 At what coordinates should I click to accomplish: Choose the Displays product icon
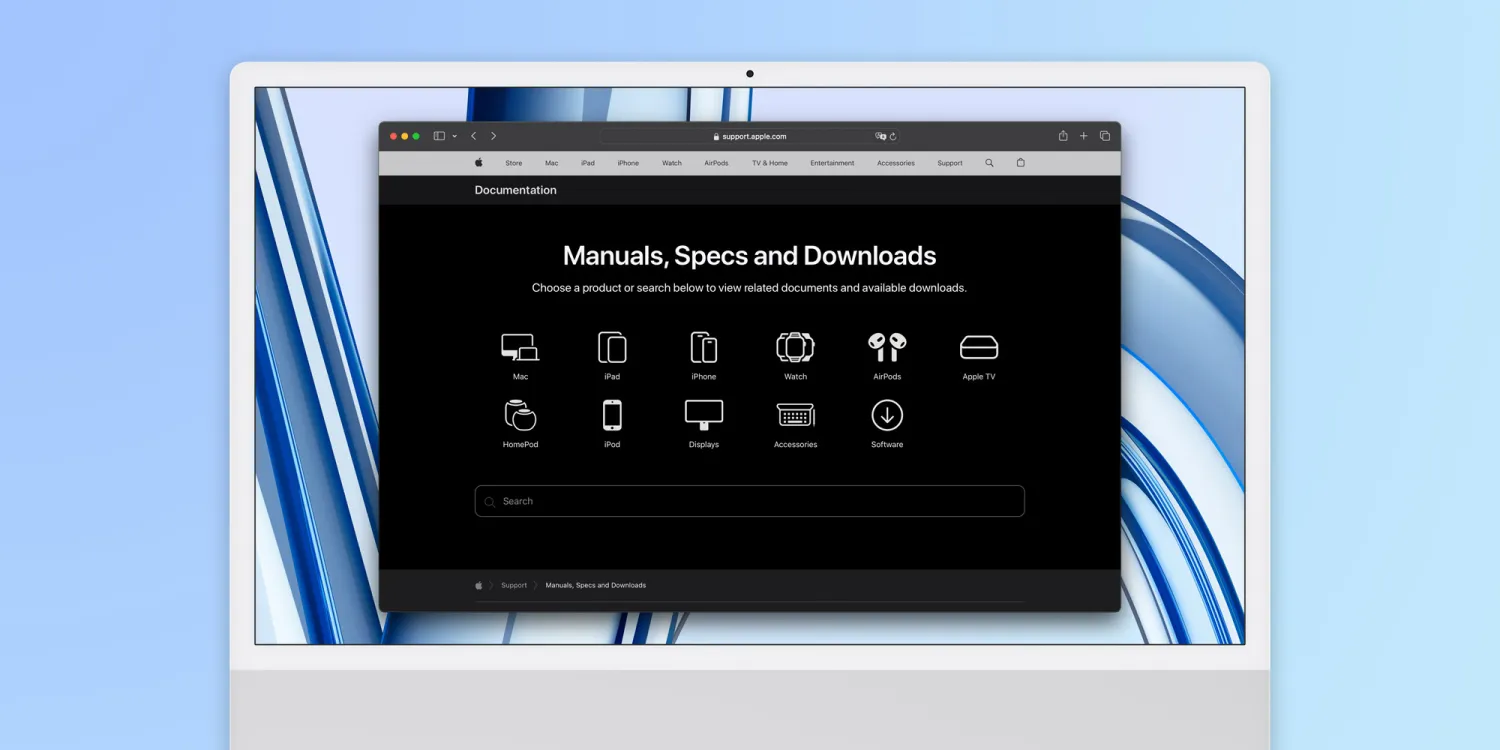tap(704, 415)
